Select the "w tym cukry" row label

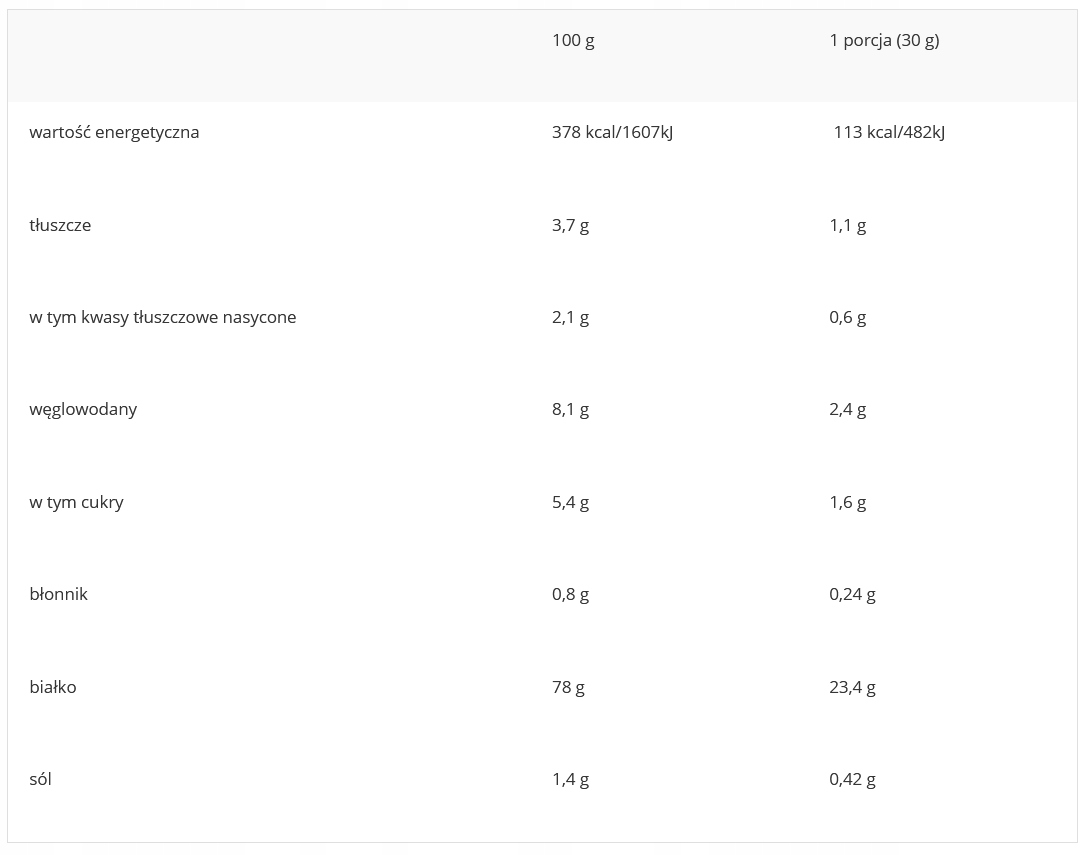(76, 502)
